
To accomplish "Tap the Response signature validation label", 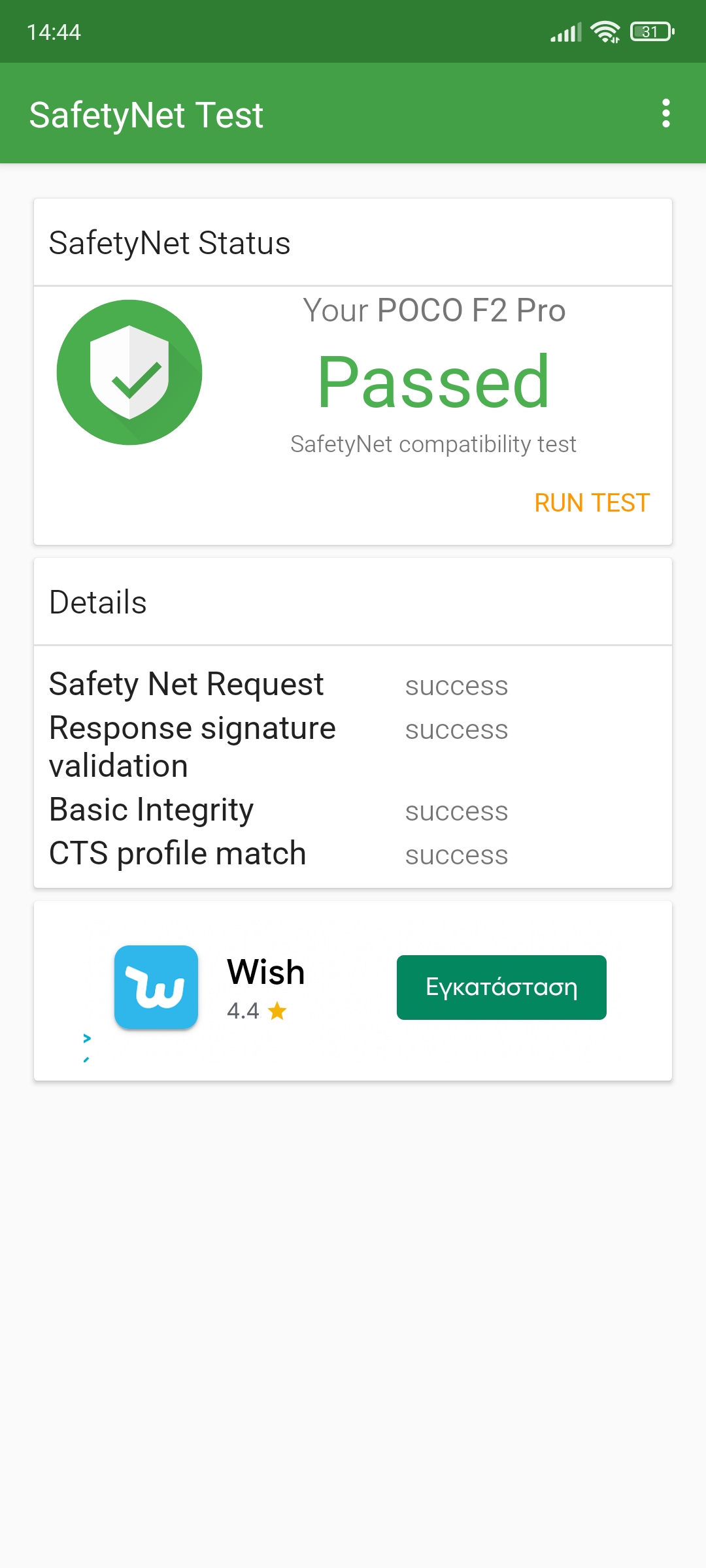I will [192, 747].
